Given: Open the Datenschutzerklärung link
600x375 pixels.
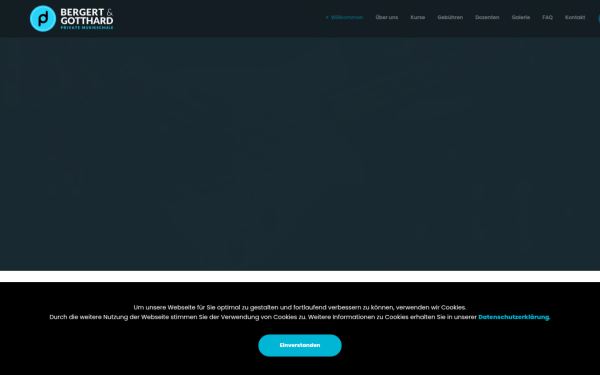Looking at the screenshot, I should tap(514, 317).
